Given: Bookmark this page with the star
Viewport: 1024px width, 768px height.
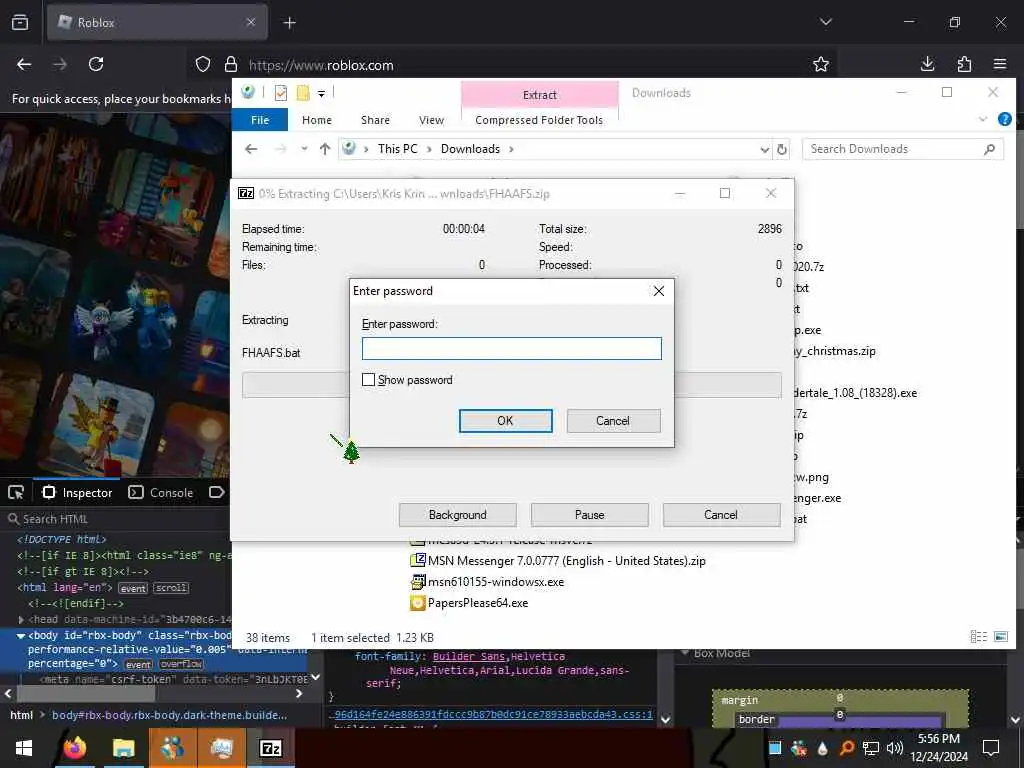Looking at the screenshot, I should (821, 64).
